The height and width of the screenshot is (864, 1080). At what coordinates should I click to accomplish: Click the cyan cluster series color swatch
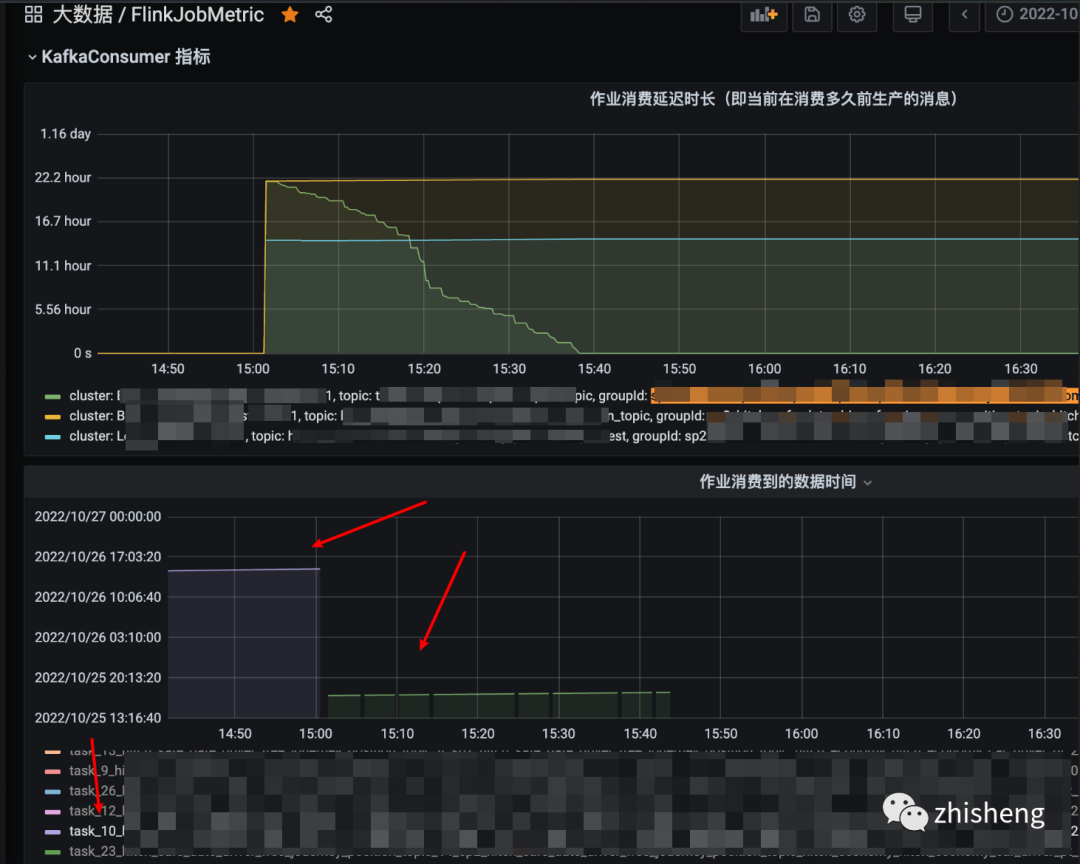(52, 437)
